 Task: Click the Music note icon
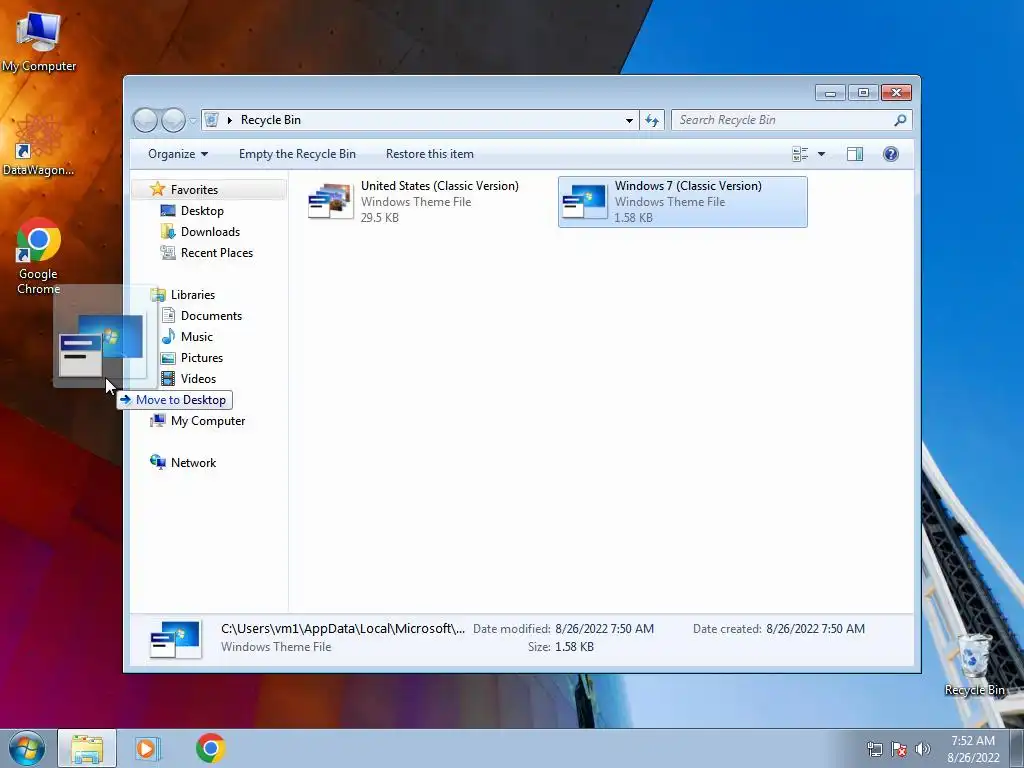point(168,336)
